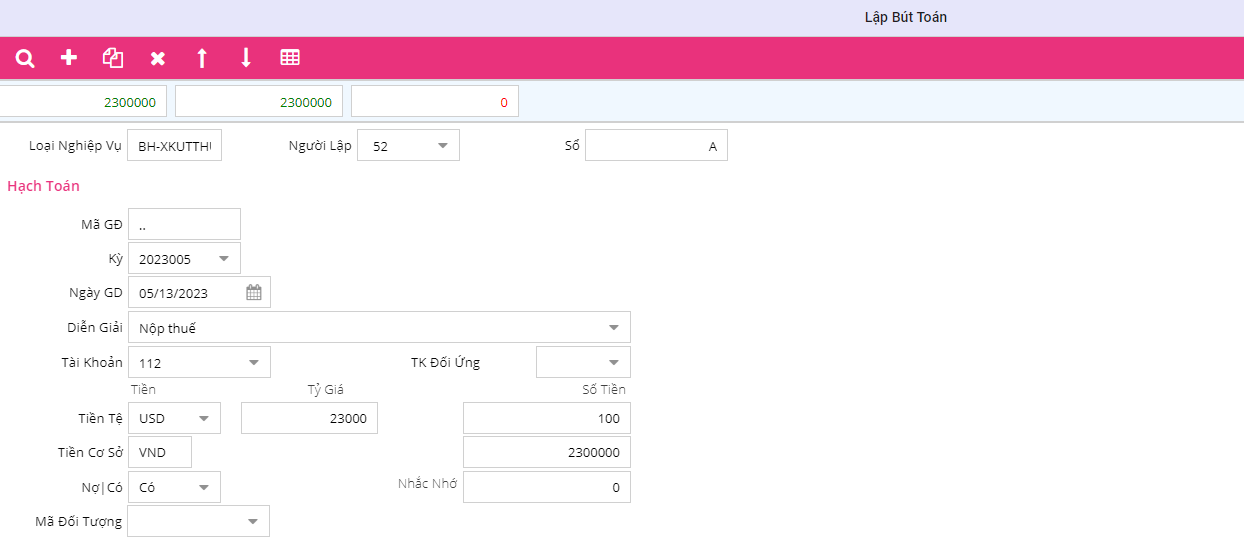Image resolution: width=1244 pixels, height=548 pixels.
Task: Open the Kỳ period dropdown
Action: click(224, 259)
